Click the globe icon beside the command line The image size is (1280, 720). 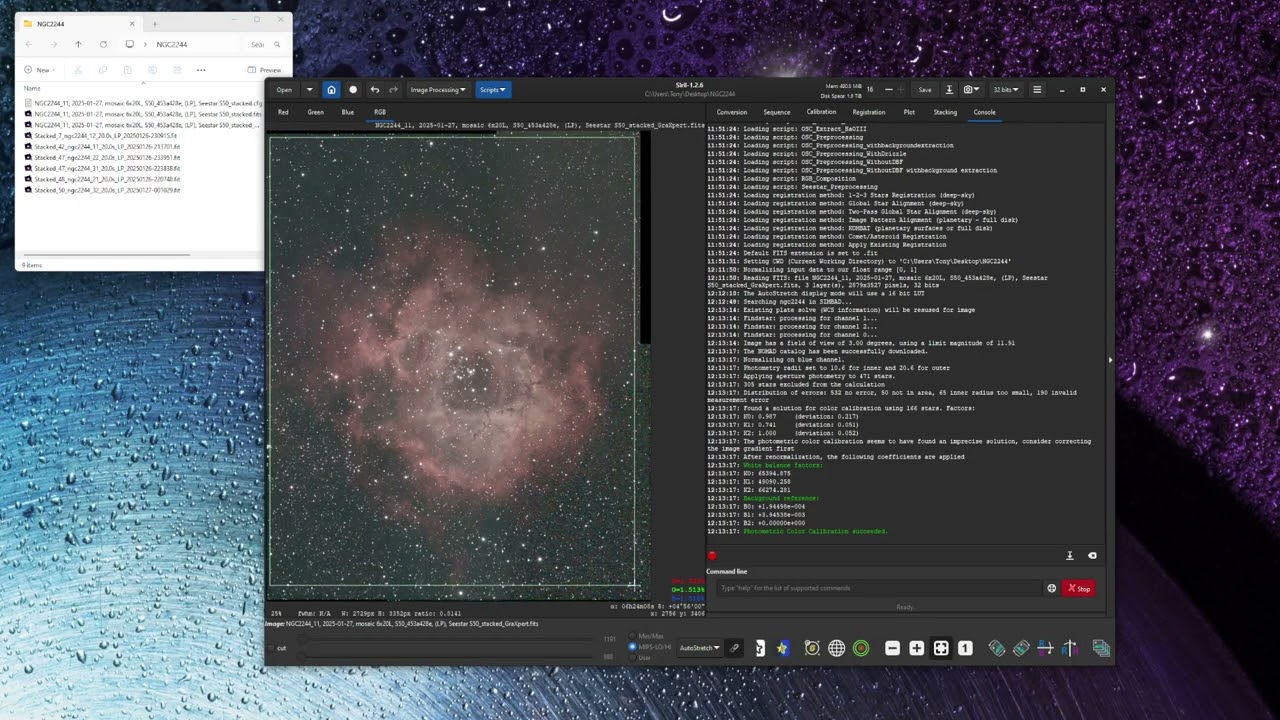[x=1051, y=588]
